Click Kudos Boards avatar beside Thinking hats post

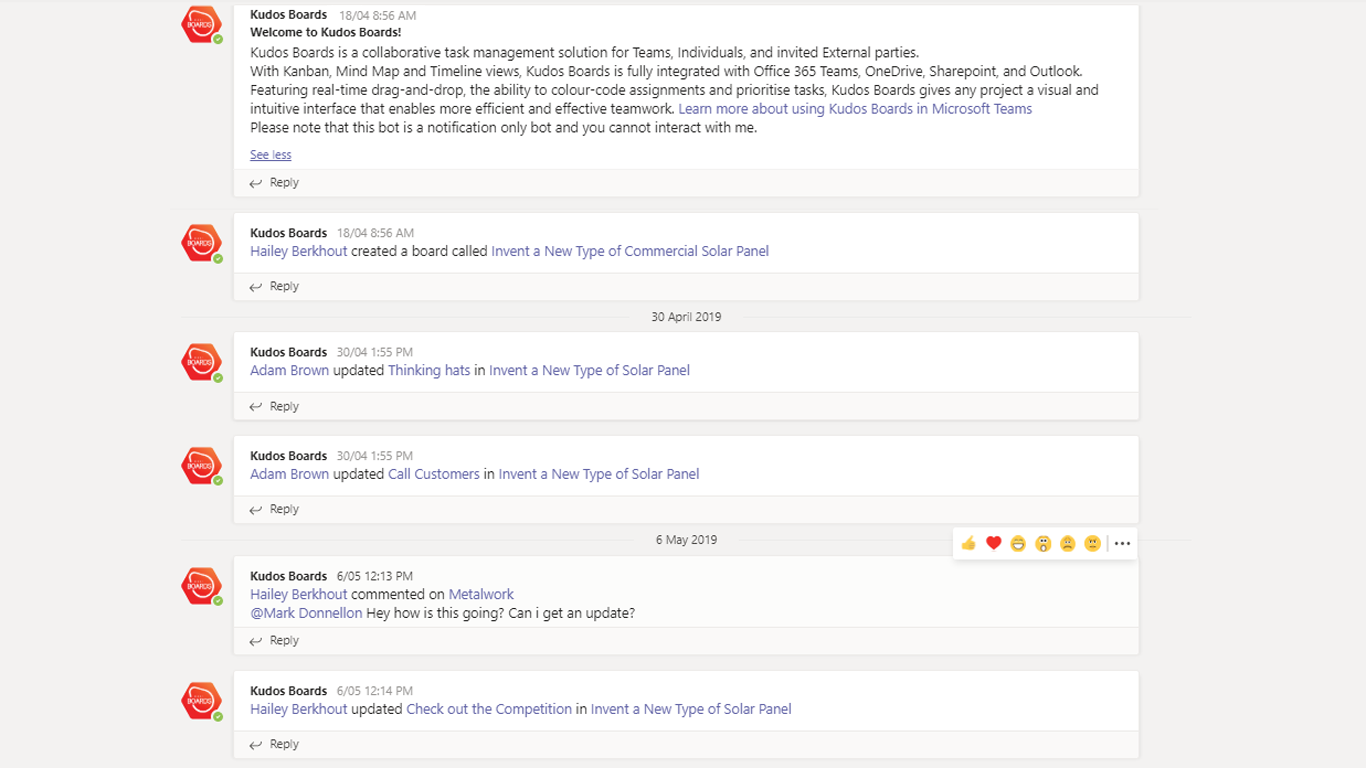coord(201,363)
